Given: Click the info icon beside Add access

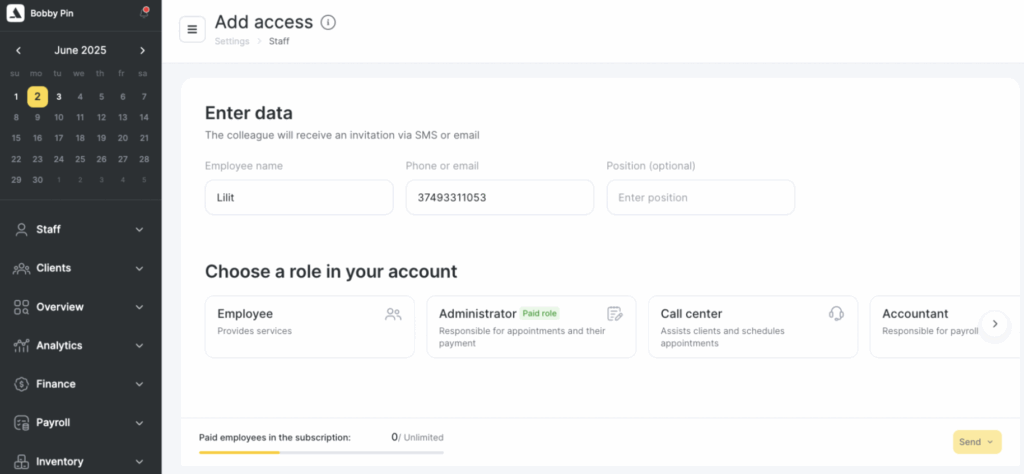Looking at the screenshot, I should click(x=328, y=22).
